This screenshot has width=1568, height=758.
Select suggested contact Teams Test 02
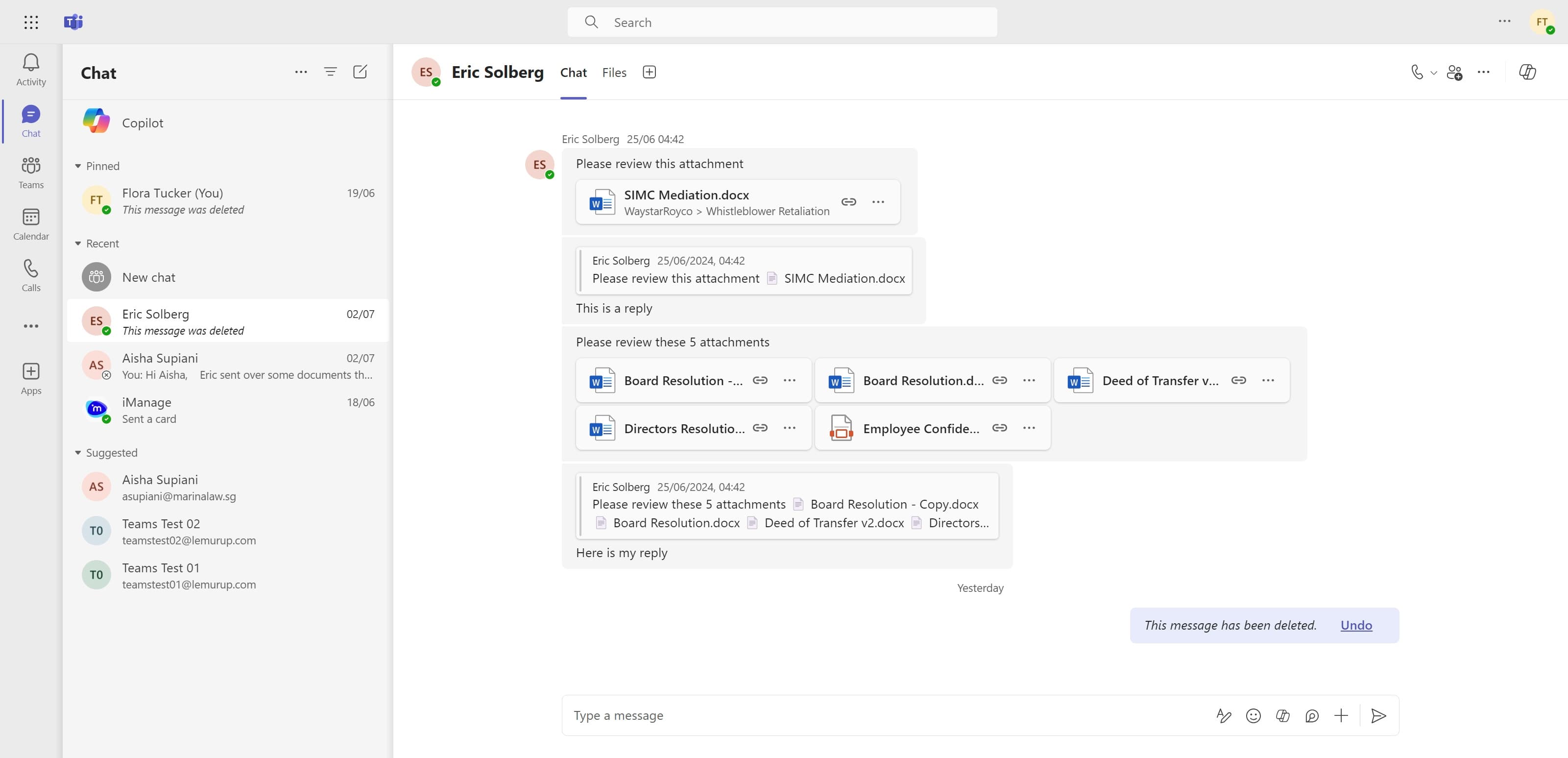228,531
